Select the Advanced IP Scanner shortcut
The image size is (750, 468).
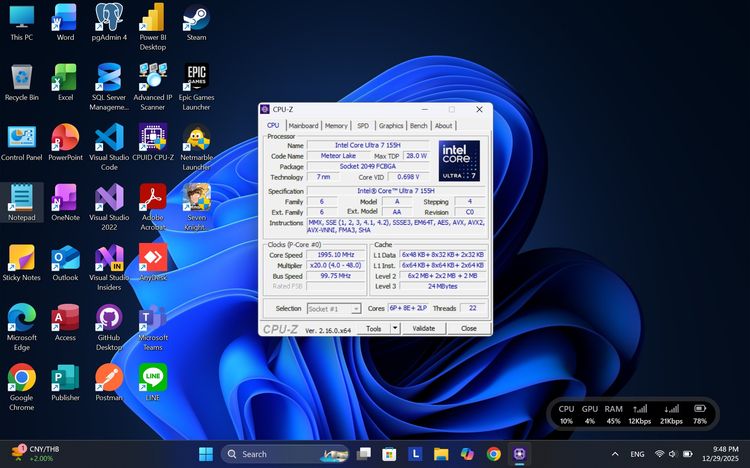(x=153, y=87)
